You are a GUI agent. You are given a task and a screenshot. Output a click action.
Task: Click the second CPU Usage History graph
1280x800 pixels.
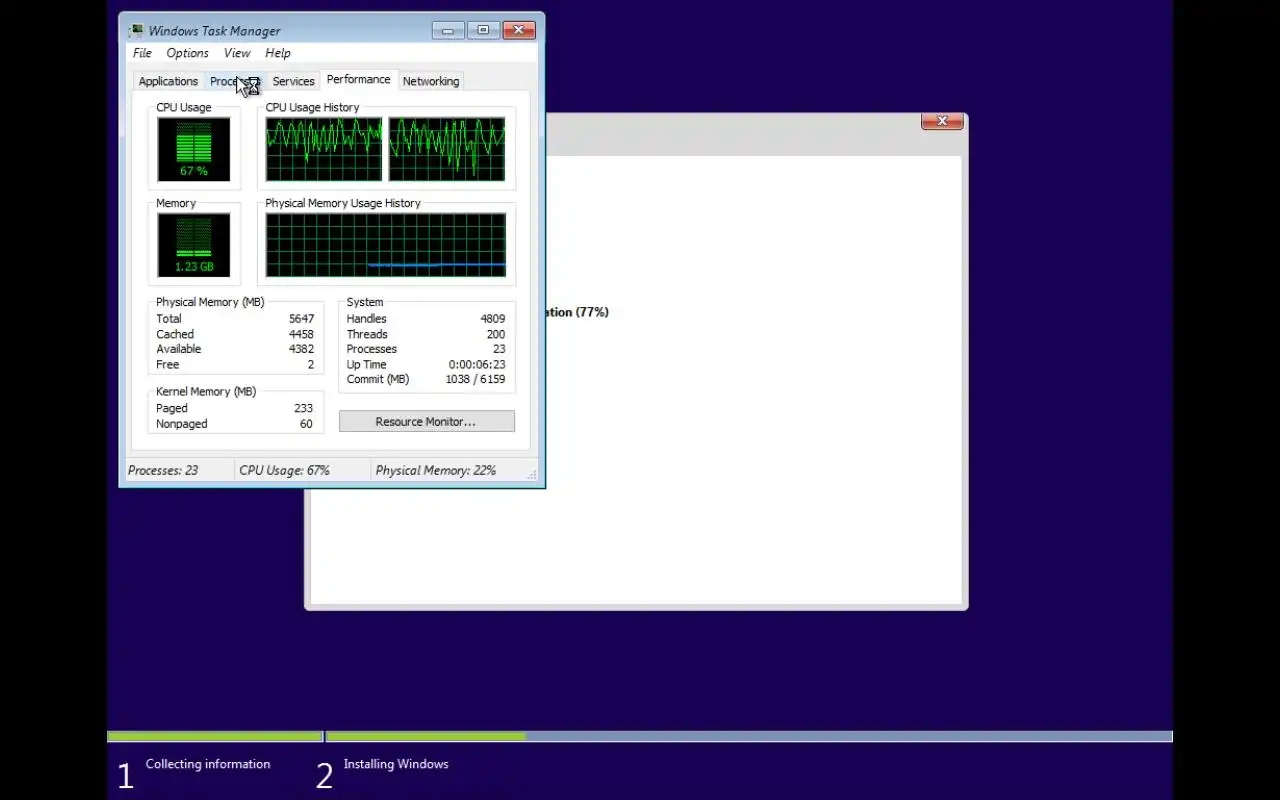(x=447, y=149)
